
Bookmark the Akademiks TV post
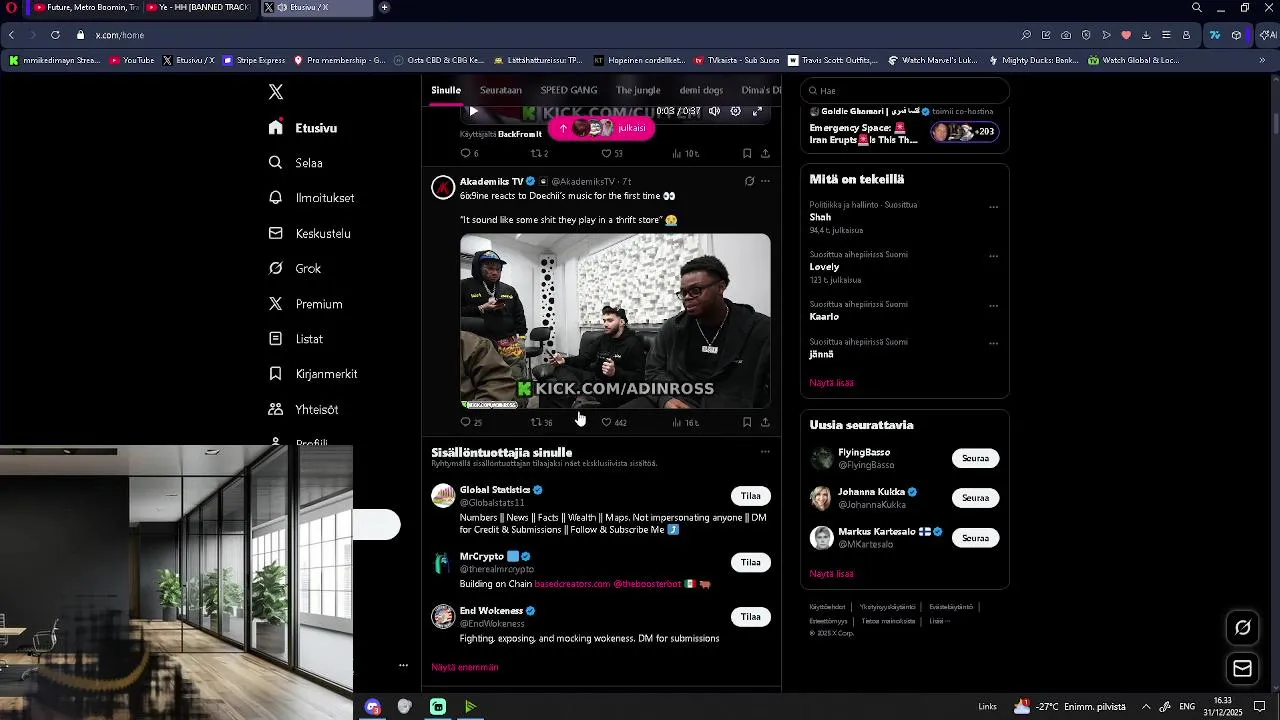(x=747, y=422)
